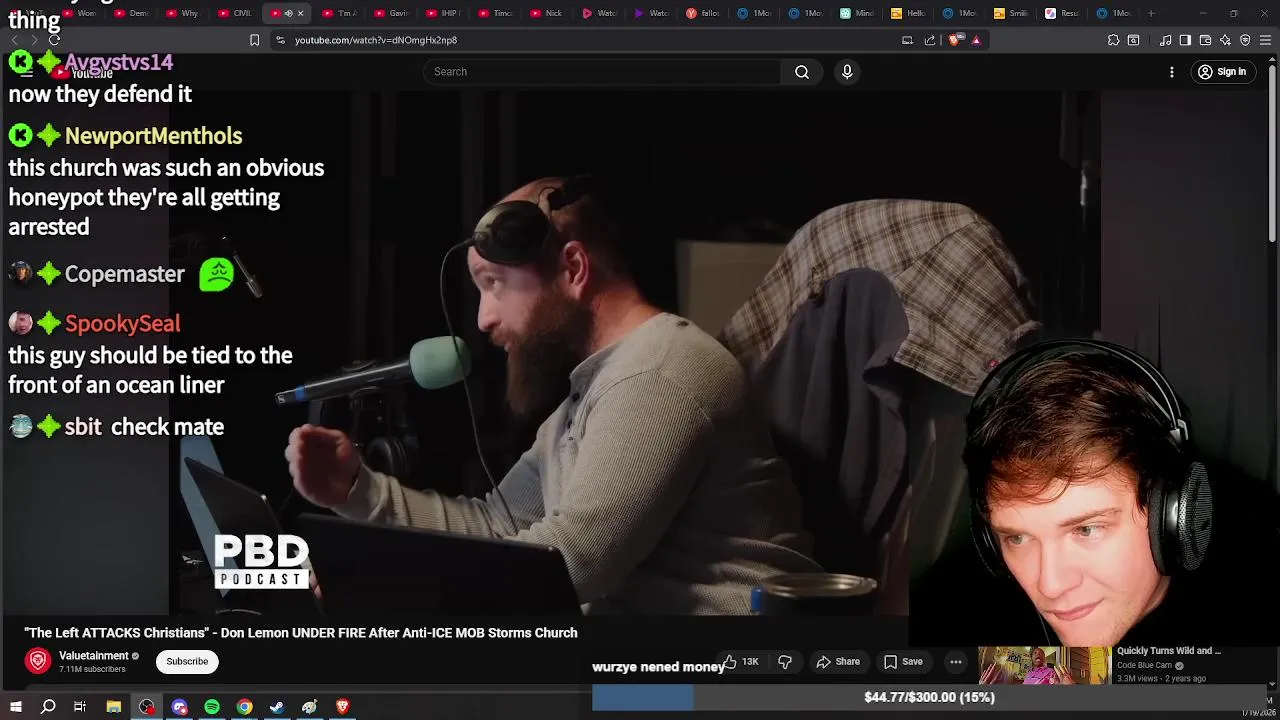Switch to the 'CIVIL' tab
The height and width of the screenshot is (720, 1280).
coord(234,13)
